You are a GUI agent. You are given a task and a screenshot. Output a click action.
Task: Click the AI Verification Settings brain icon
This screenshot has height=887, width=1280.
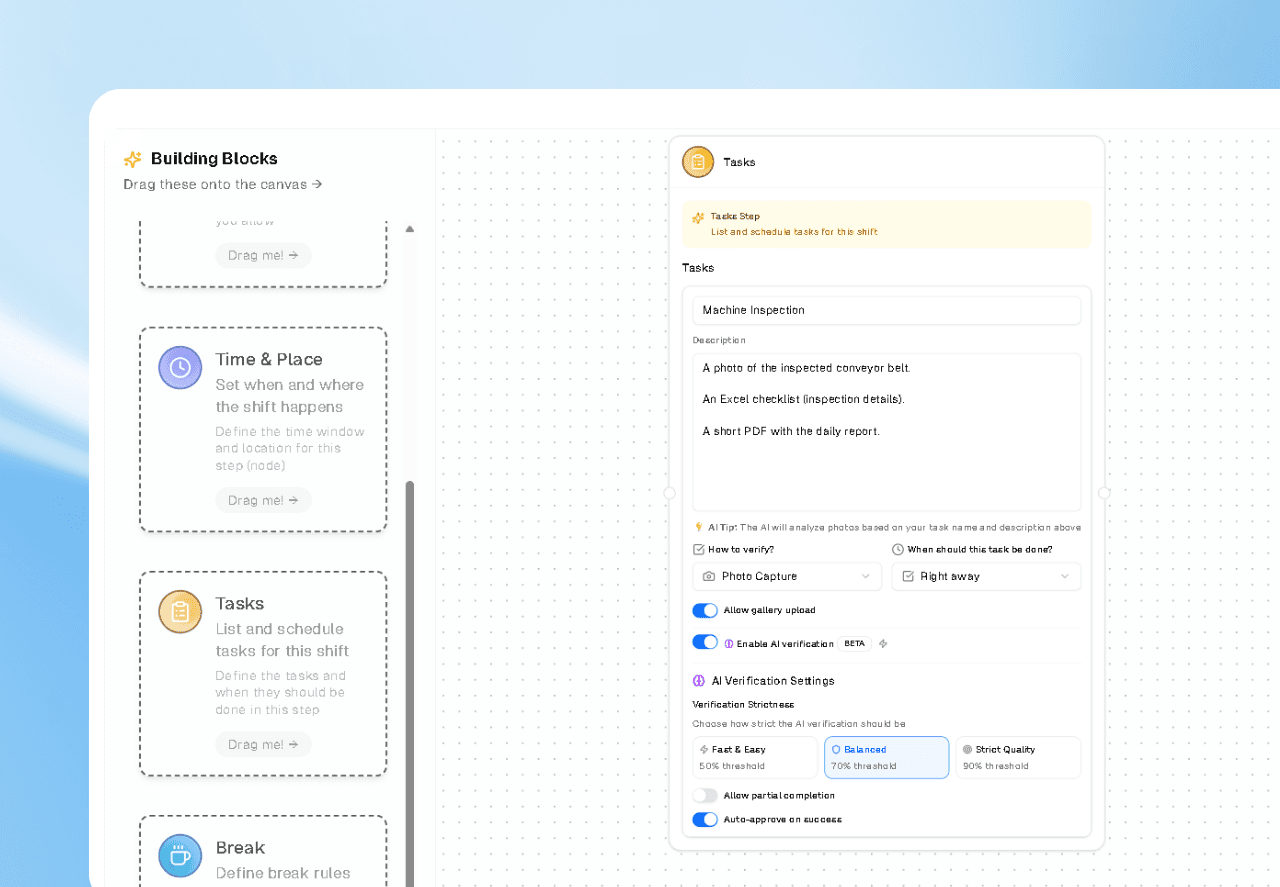coord(699,681)
